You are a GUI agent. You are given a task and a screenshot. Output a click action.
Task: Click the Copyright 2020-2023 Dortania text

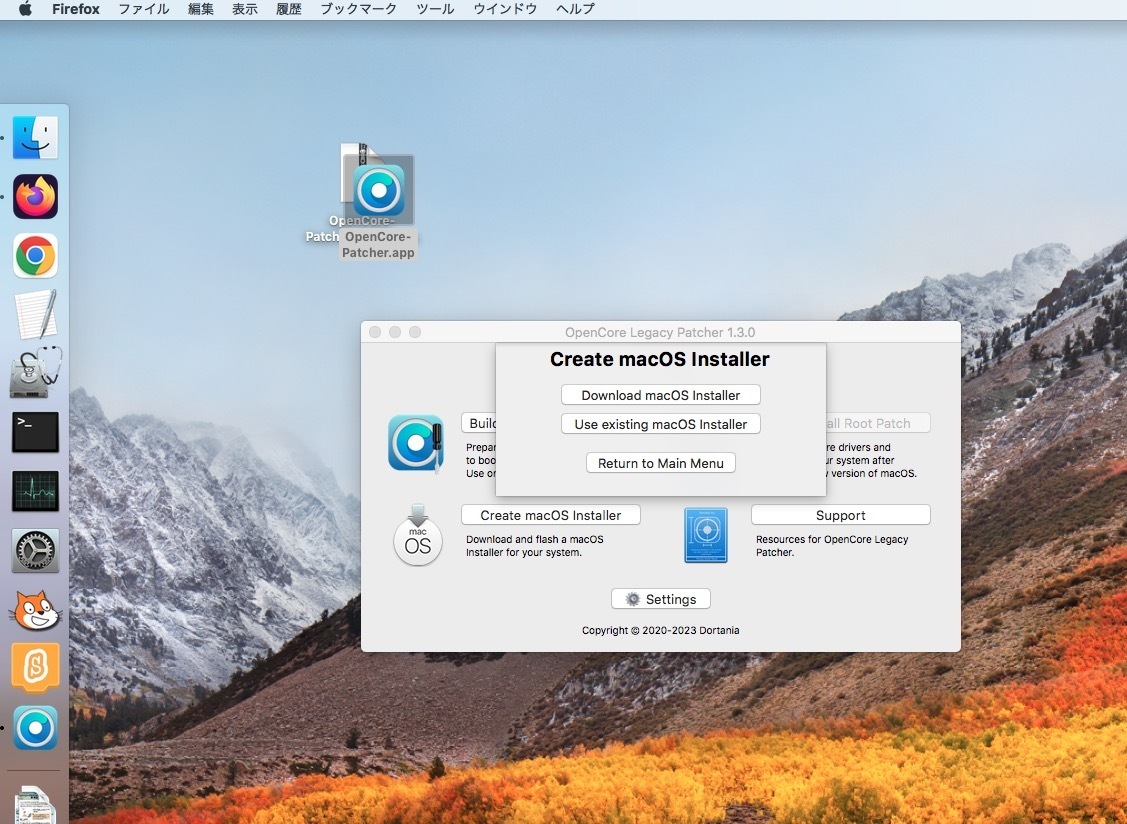tap(661, 631)
